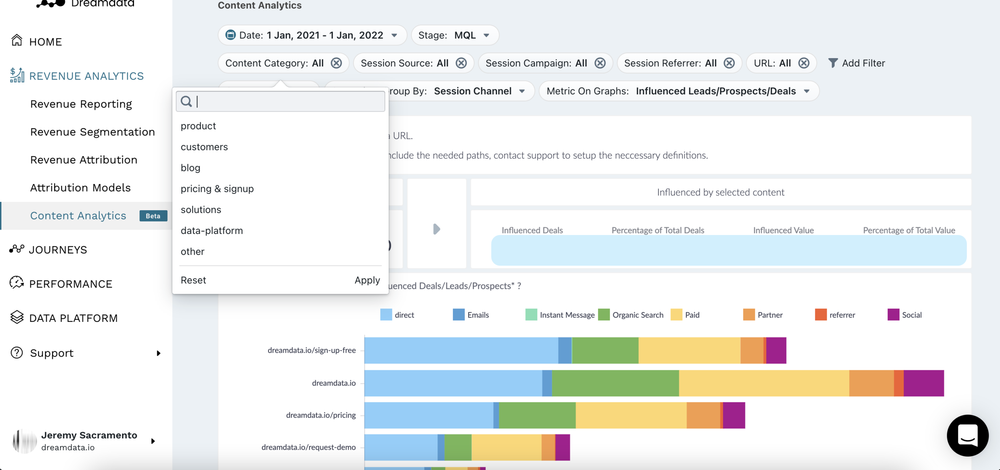The image size is (1000, 470).
Task: Remove the Session Source filter
Action: (x=461, y=63)
